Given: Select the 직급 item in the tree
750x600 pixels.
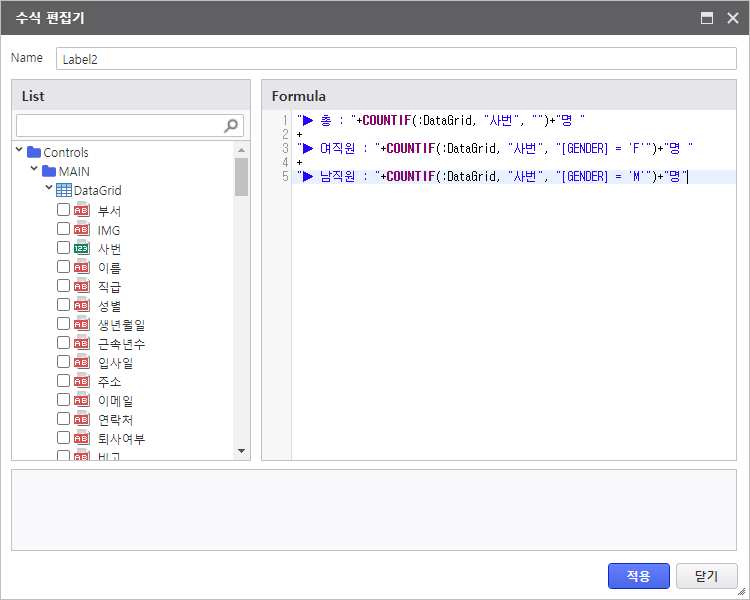Looking at the screenshot, I should coord(110,286).
